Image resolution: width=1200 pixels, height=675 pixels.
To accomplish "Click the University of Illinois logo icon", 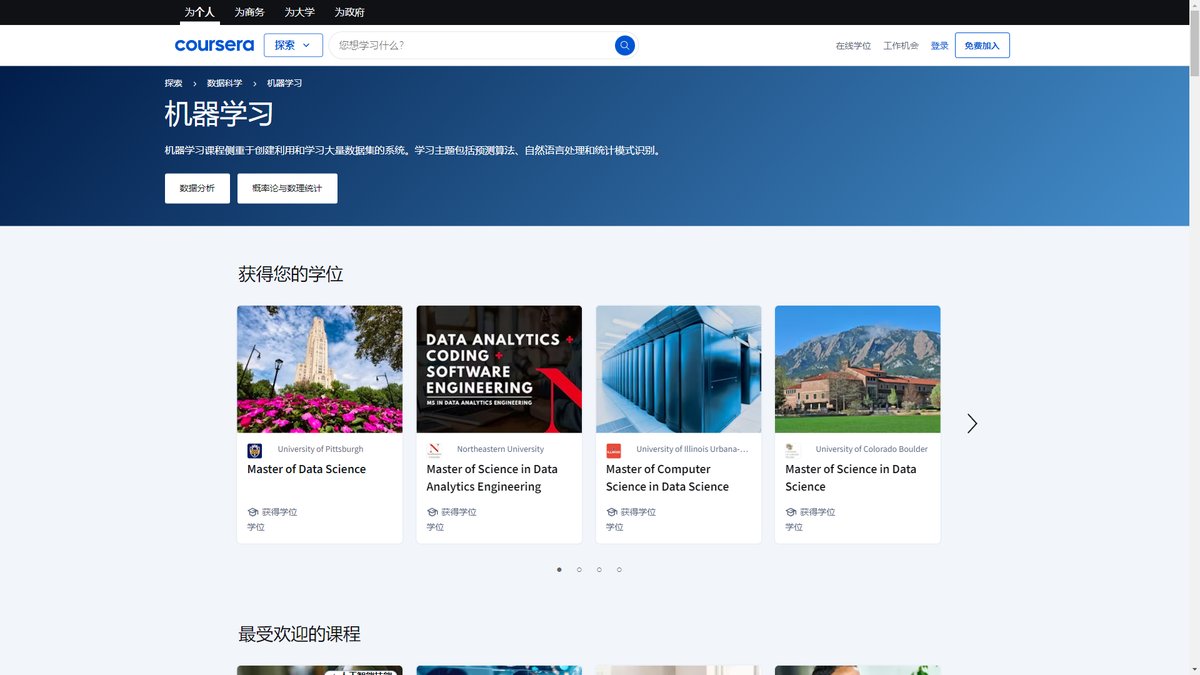I will pyautogui.click(x=613, y=450).
